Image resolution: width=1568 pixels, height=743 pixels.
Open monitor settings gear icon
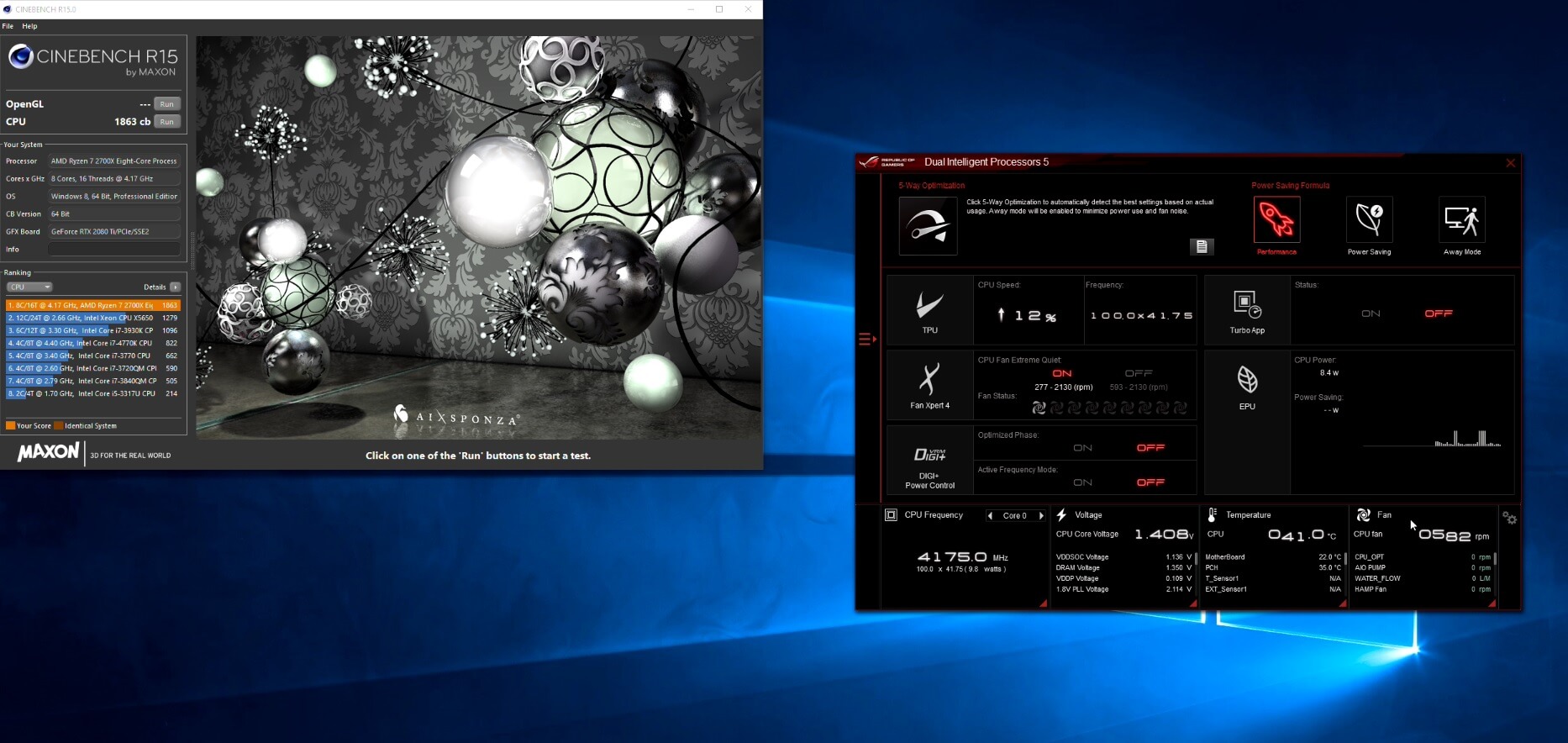coord(1510,519)
